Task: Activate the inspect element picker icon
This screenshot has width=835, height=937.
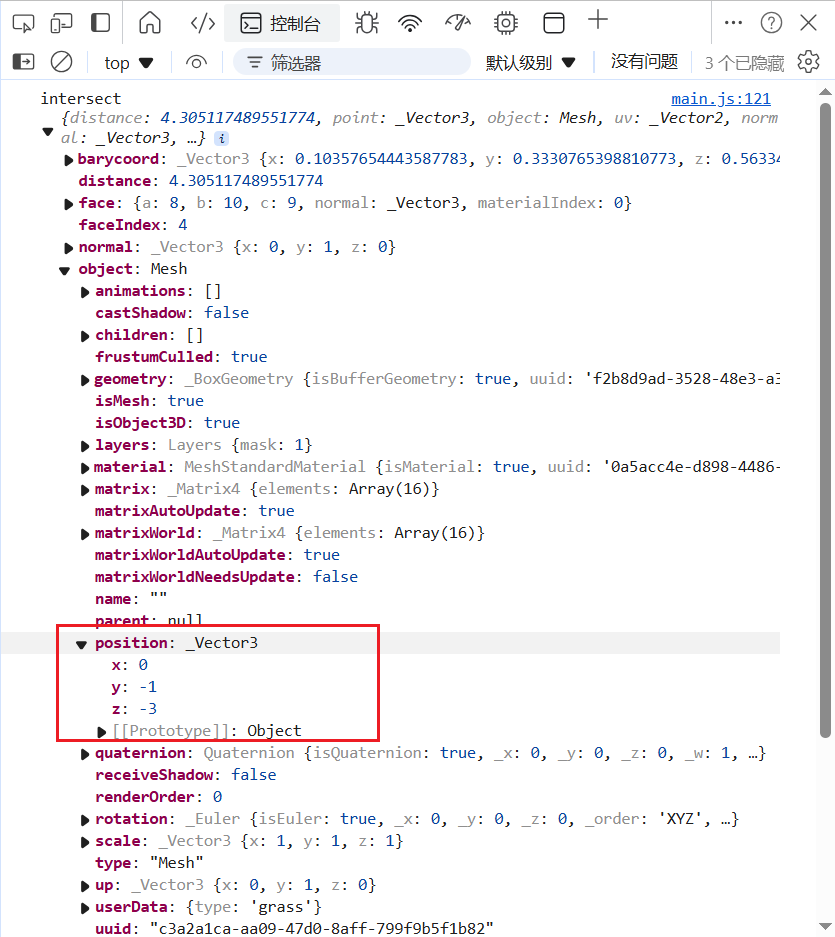Action: (x=23, y=23)
